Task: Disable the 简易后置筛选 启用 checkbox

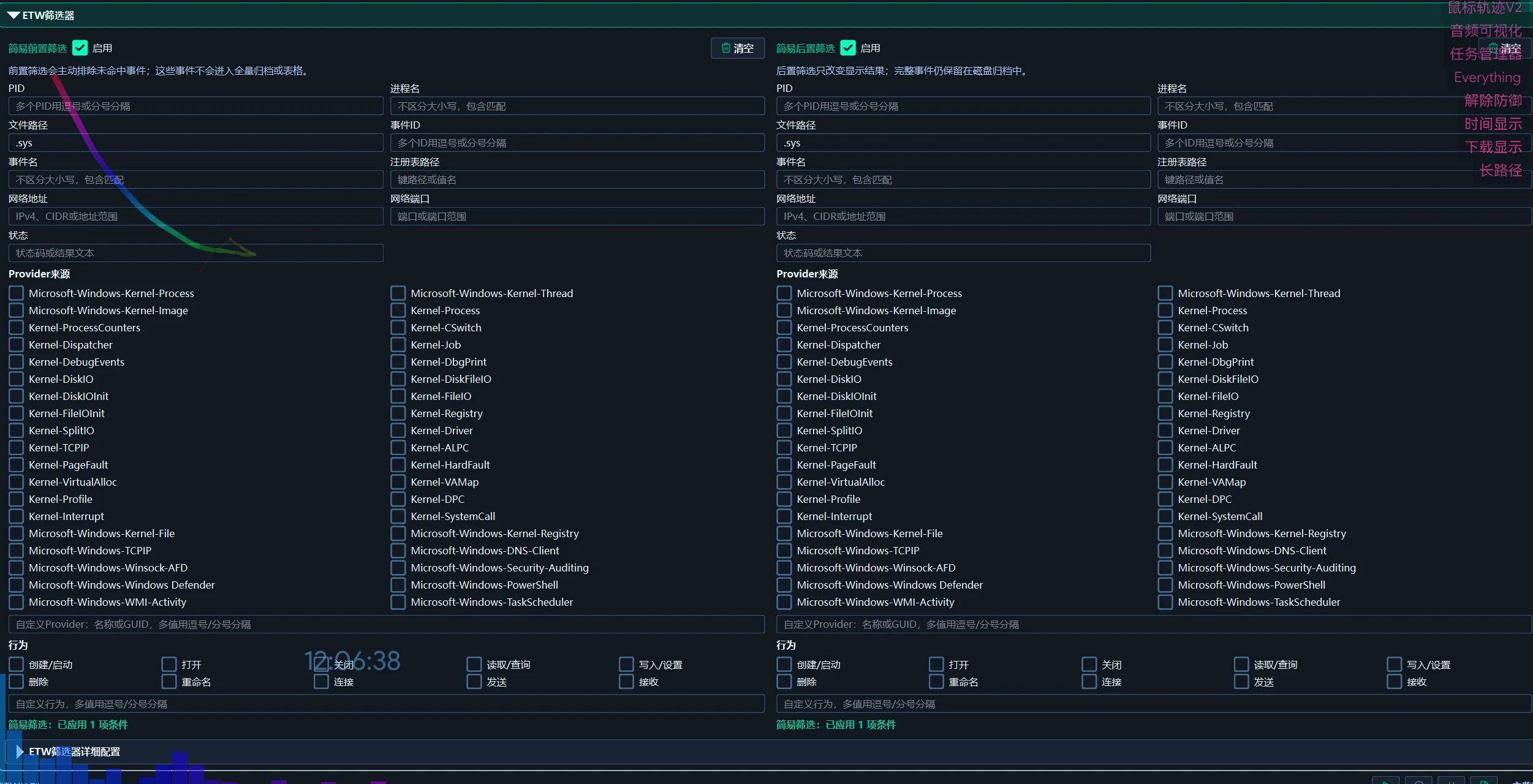Action: click(848, 48)
